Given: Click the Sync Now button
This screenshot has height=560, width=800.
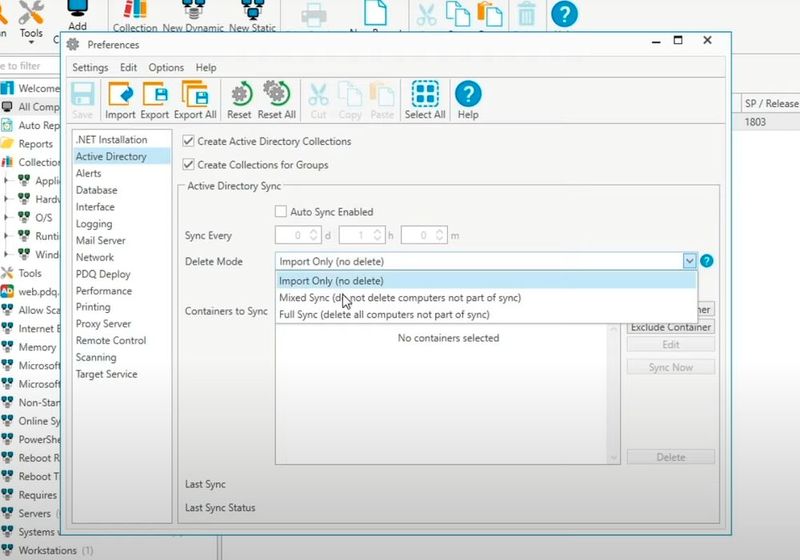Looking at the screenshot, I should pos(670,367).
